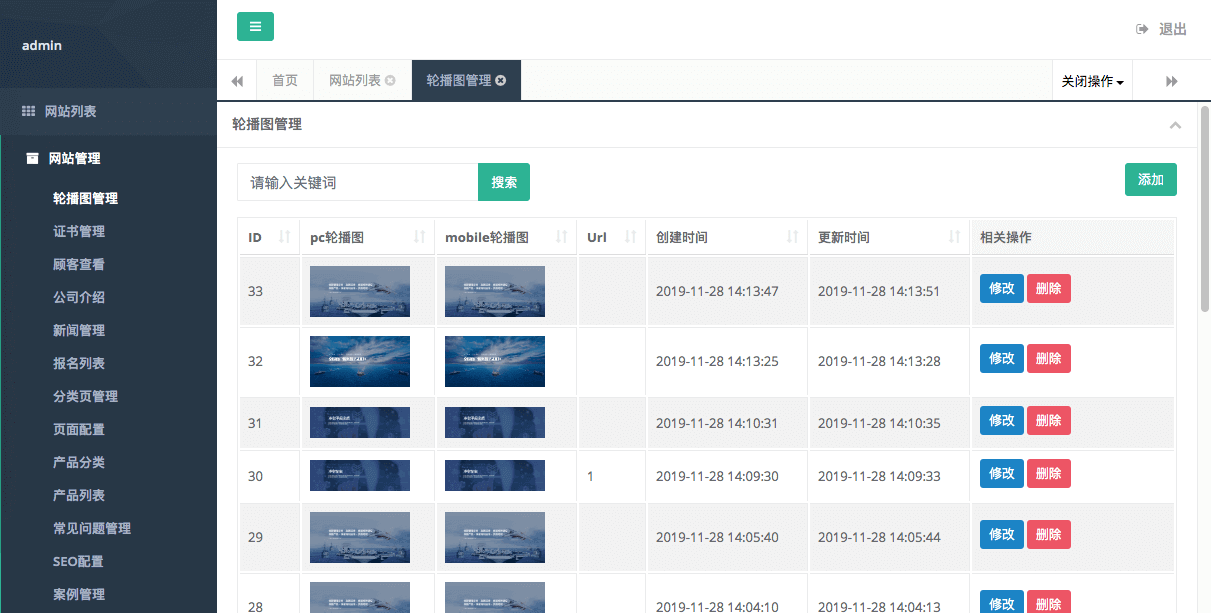Image resolution: width=1211 pixels, height=613 pixels.
Task: Open the 关闭操作 dropdown
Action: (1092, 82)
